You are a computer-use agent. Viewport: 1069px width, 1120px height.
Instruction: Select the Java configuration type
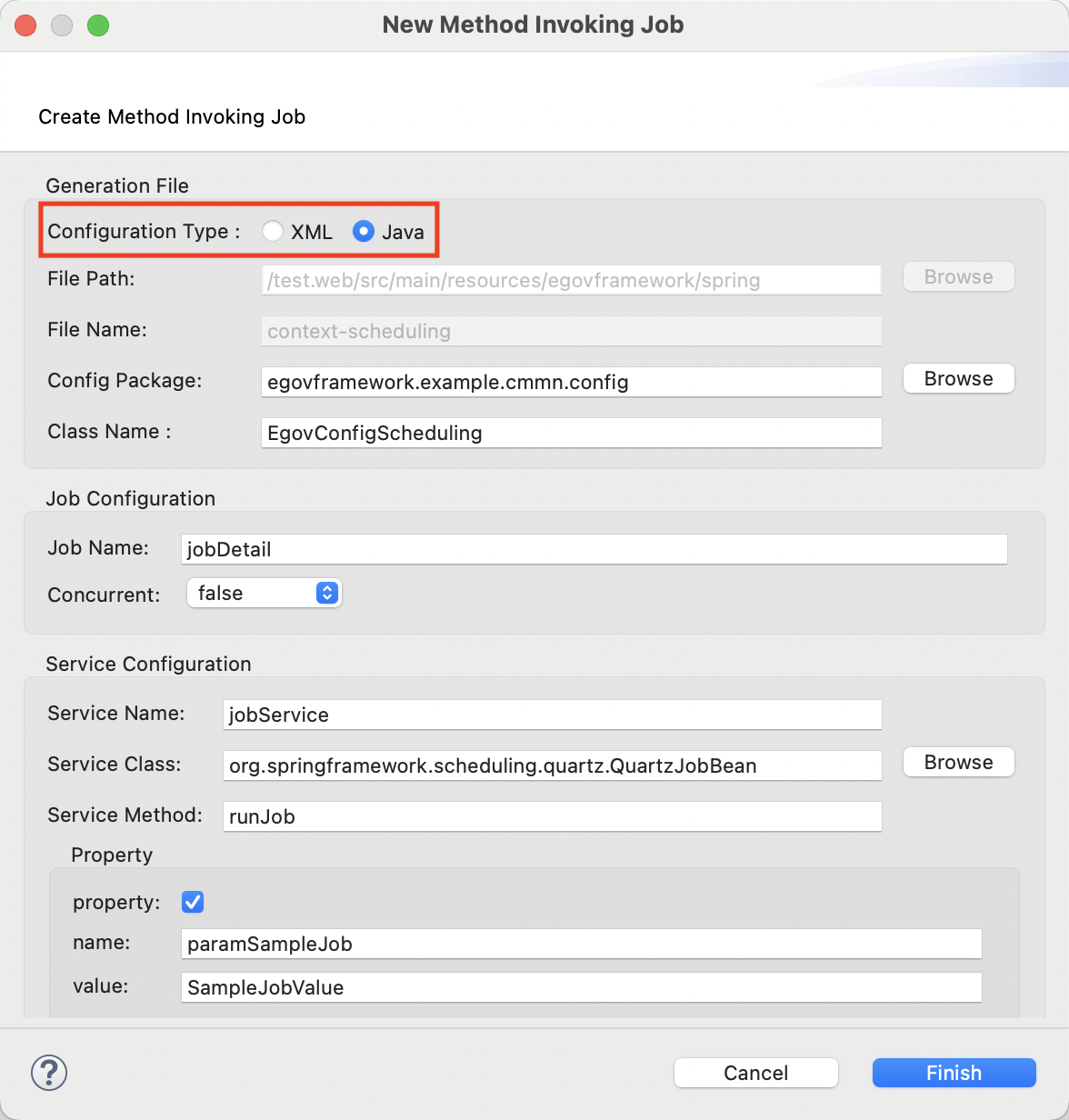tap(364, 232)
